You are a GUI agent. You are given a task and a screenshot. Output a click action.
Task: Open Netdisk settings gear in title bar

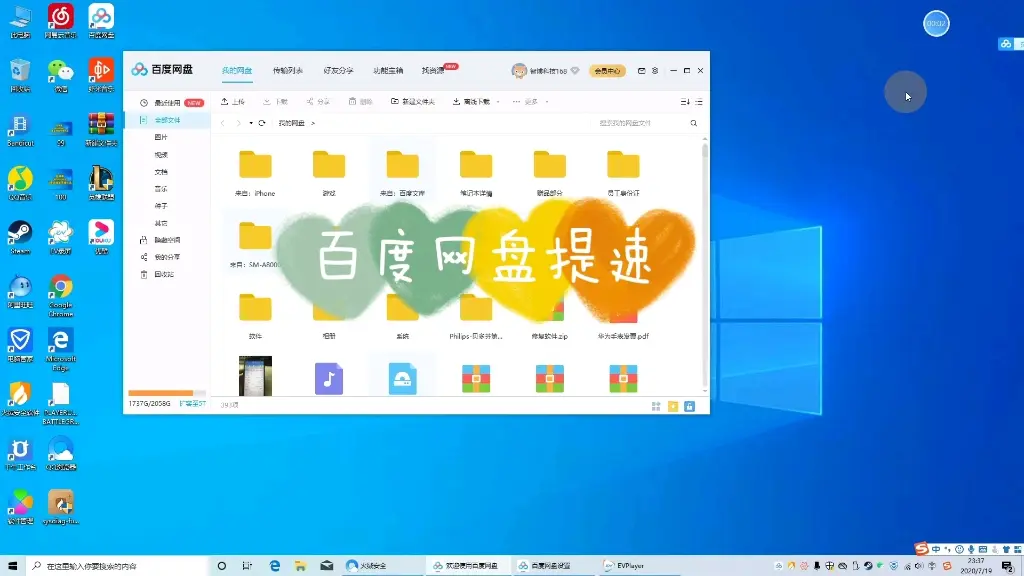655,71
